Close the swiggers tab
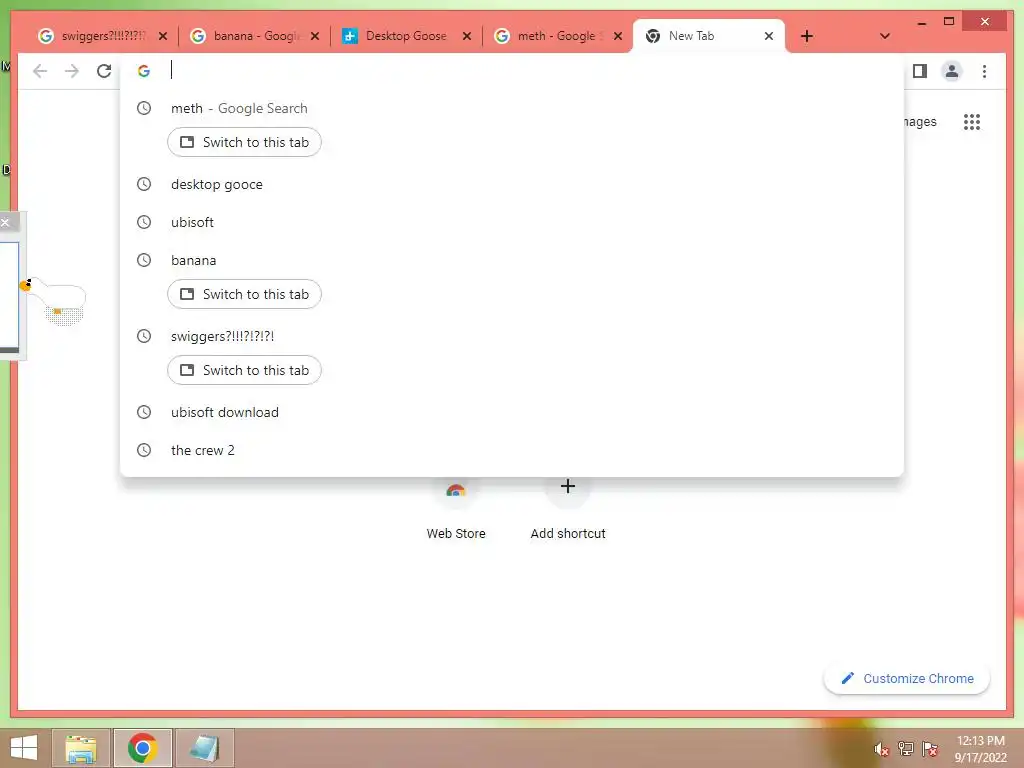Viewport: 1024px width, 768px height. 163,36
